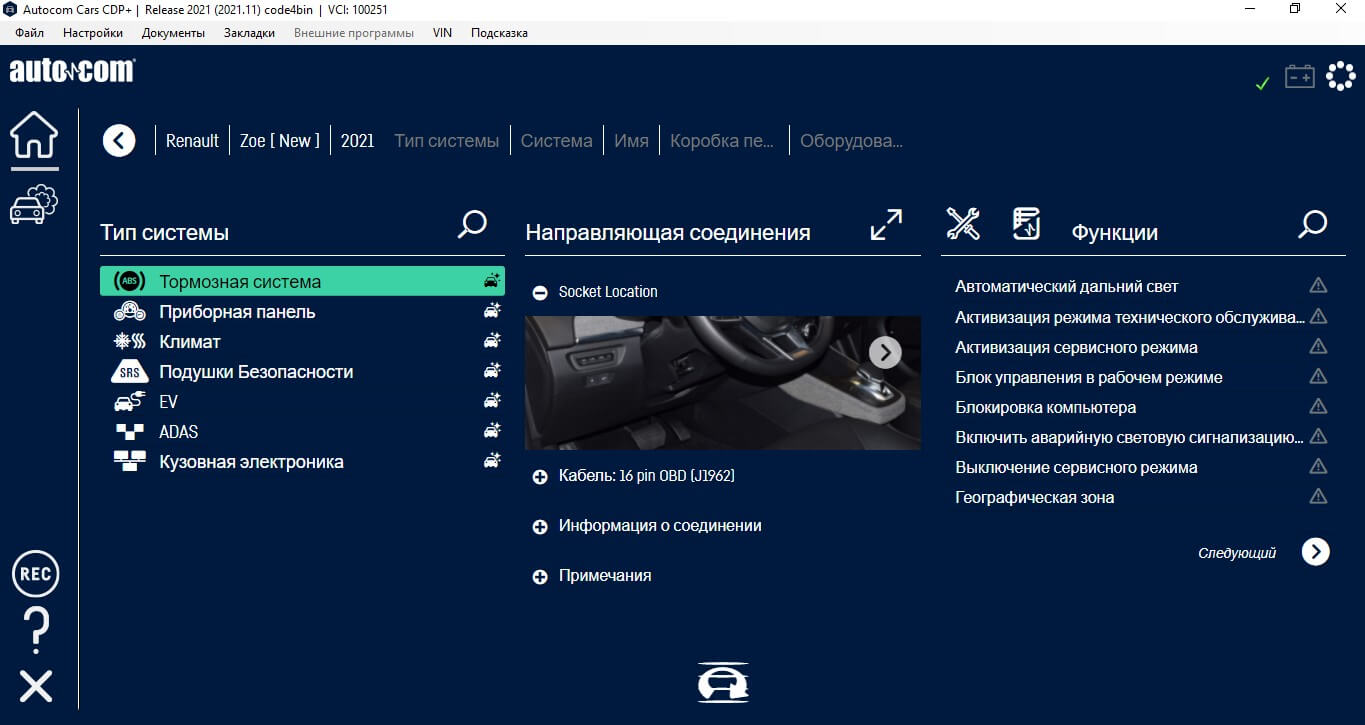Select Активизация сервисного режима function
Screen dimensions: 1365x725
(1076, 347)
